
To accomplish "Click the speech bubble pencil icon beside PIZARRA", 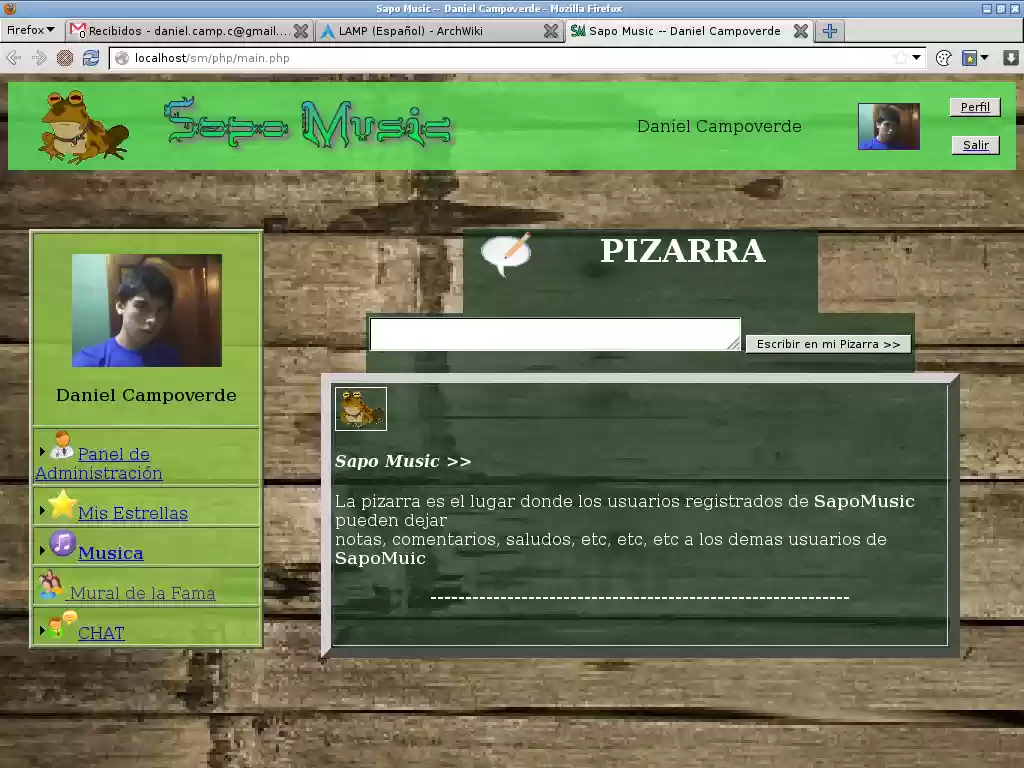I will 508,253.
